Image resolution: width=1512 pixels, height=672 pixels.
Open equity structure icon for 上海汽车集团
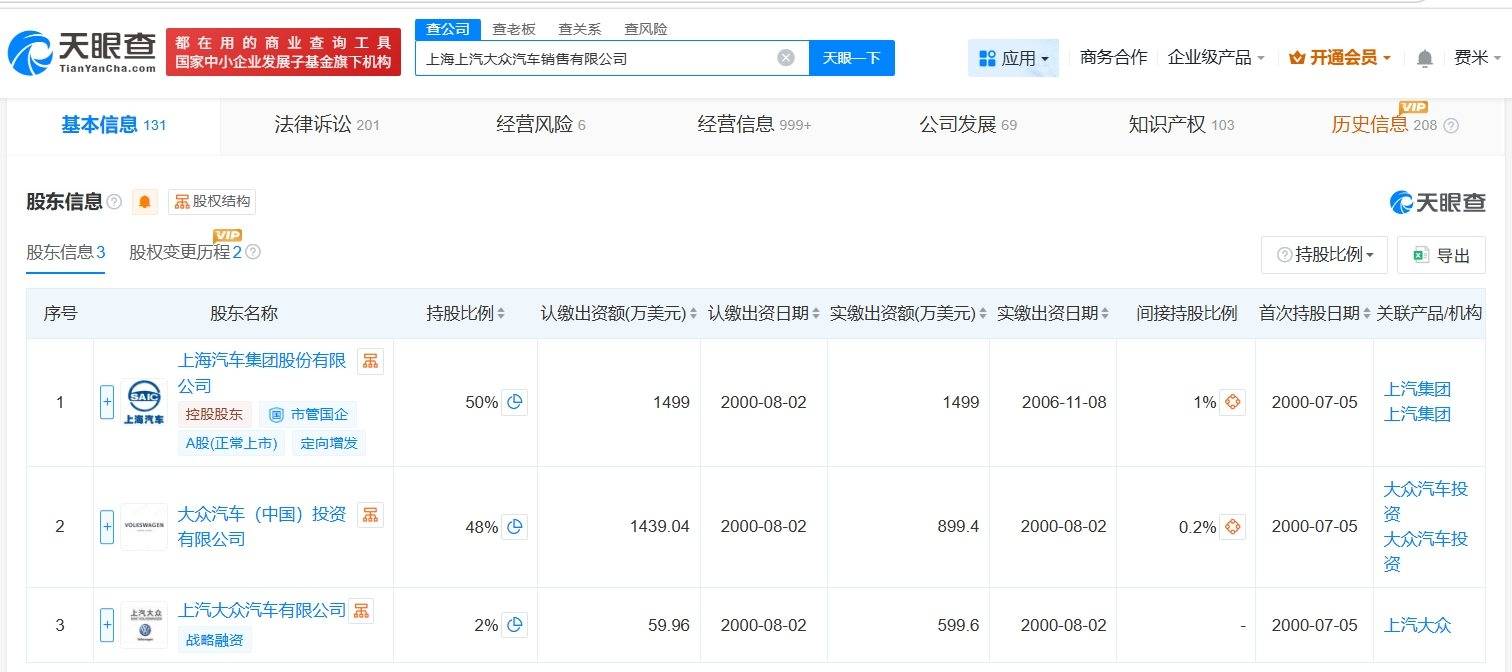[x=371, y=361]
